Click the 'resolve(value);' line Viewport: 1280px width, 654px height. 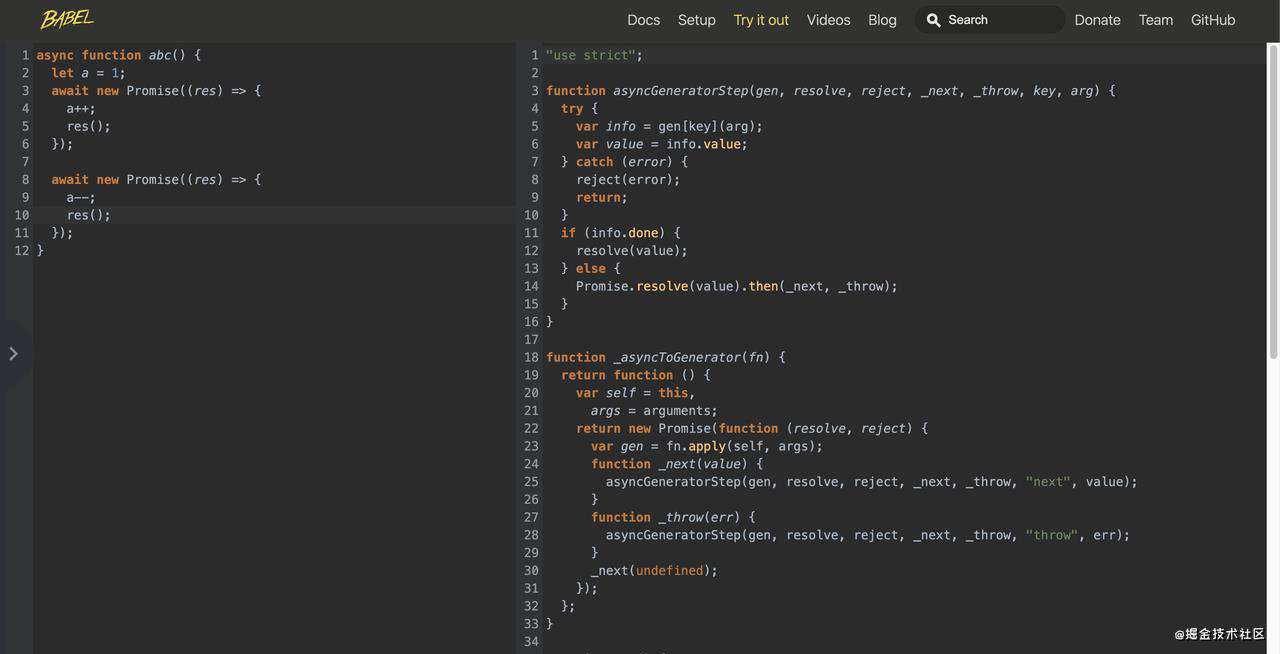632,250
